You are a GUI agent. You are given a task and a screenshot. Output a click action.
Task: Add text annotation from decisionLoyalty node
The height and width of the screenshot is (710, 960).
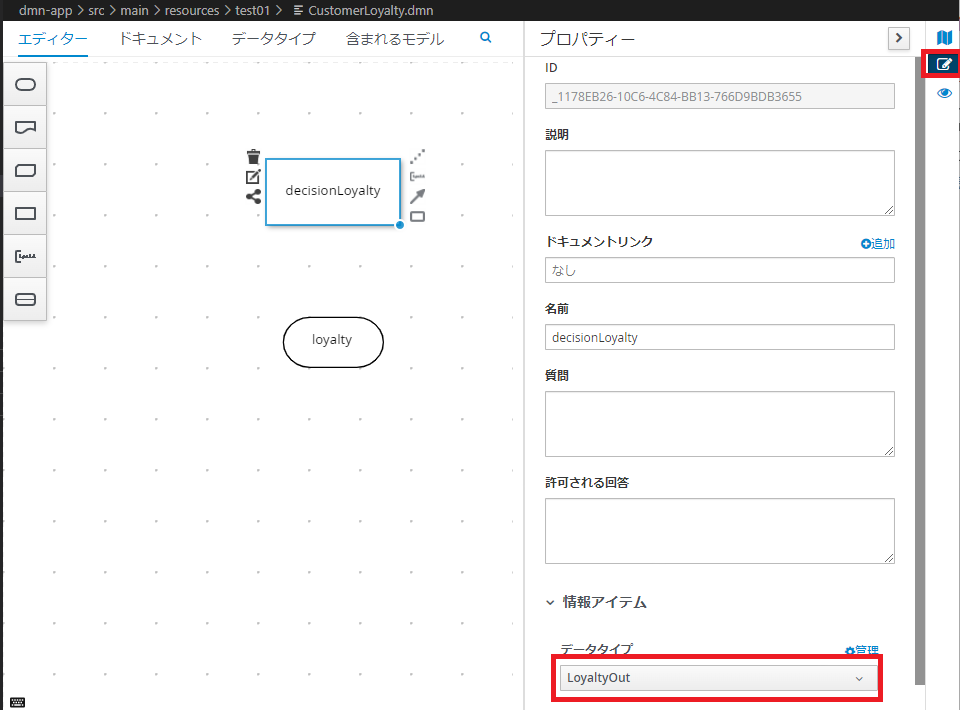(418, 176)
